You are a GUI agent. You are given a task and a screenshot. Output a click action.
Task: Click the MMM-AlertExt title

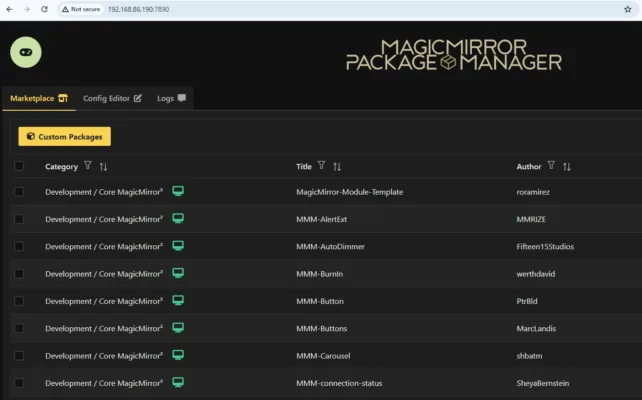pyautogui.click(x=321, y=219)
